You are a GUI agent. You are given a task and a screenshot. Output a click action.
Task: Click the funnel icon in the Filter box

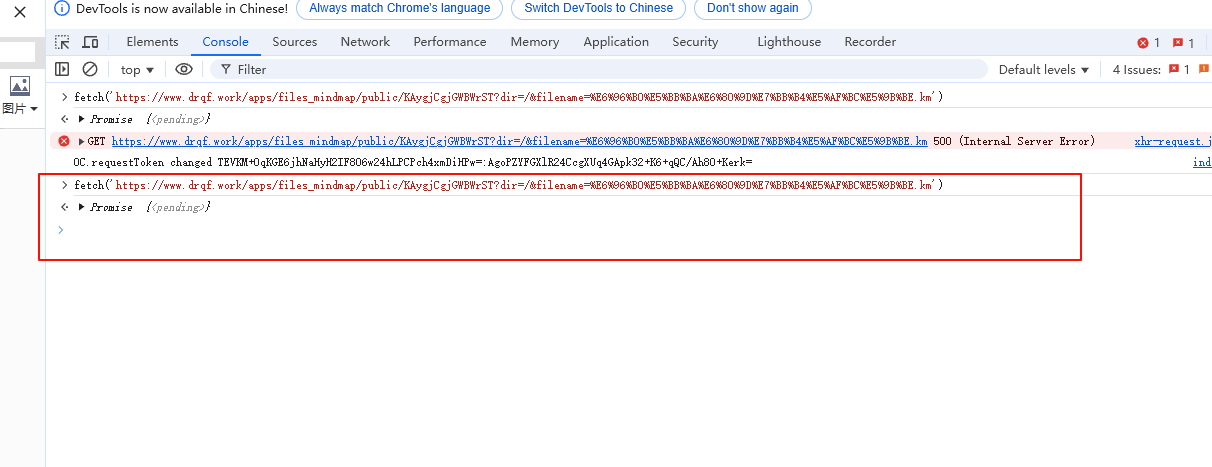[226, 69]
